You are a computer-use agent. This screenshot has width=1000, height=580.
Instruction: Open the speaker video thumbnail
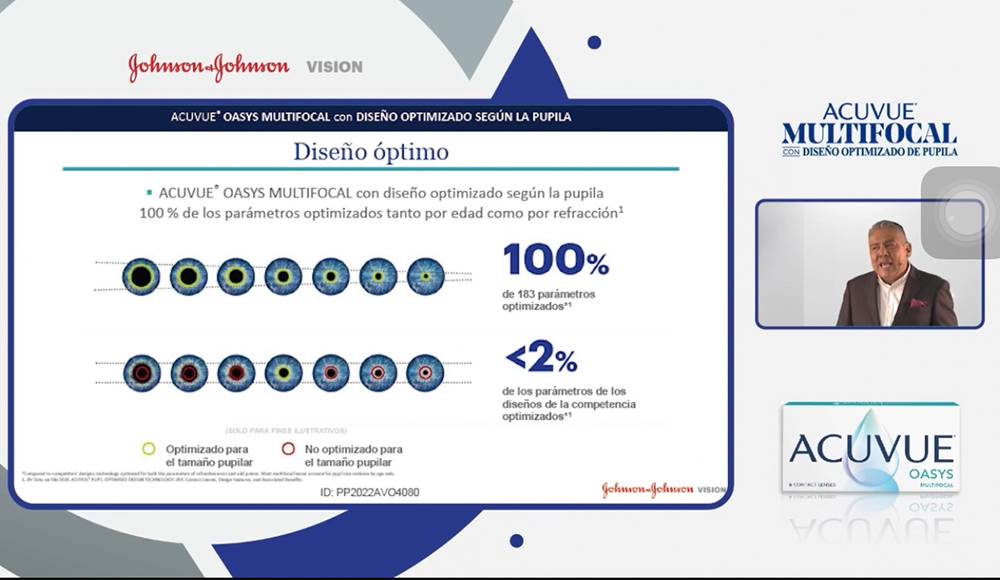869,264
